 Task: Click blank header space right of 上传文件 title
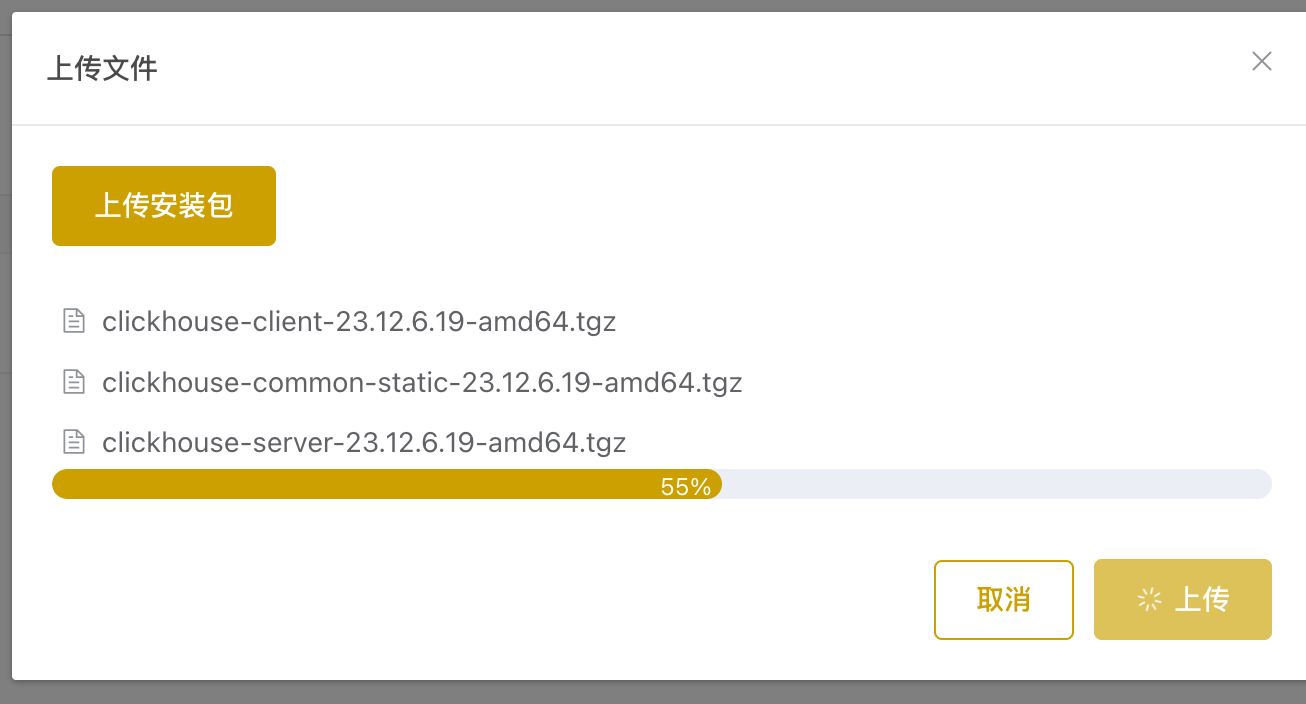point(700,69)
